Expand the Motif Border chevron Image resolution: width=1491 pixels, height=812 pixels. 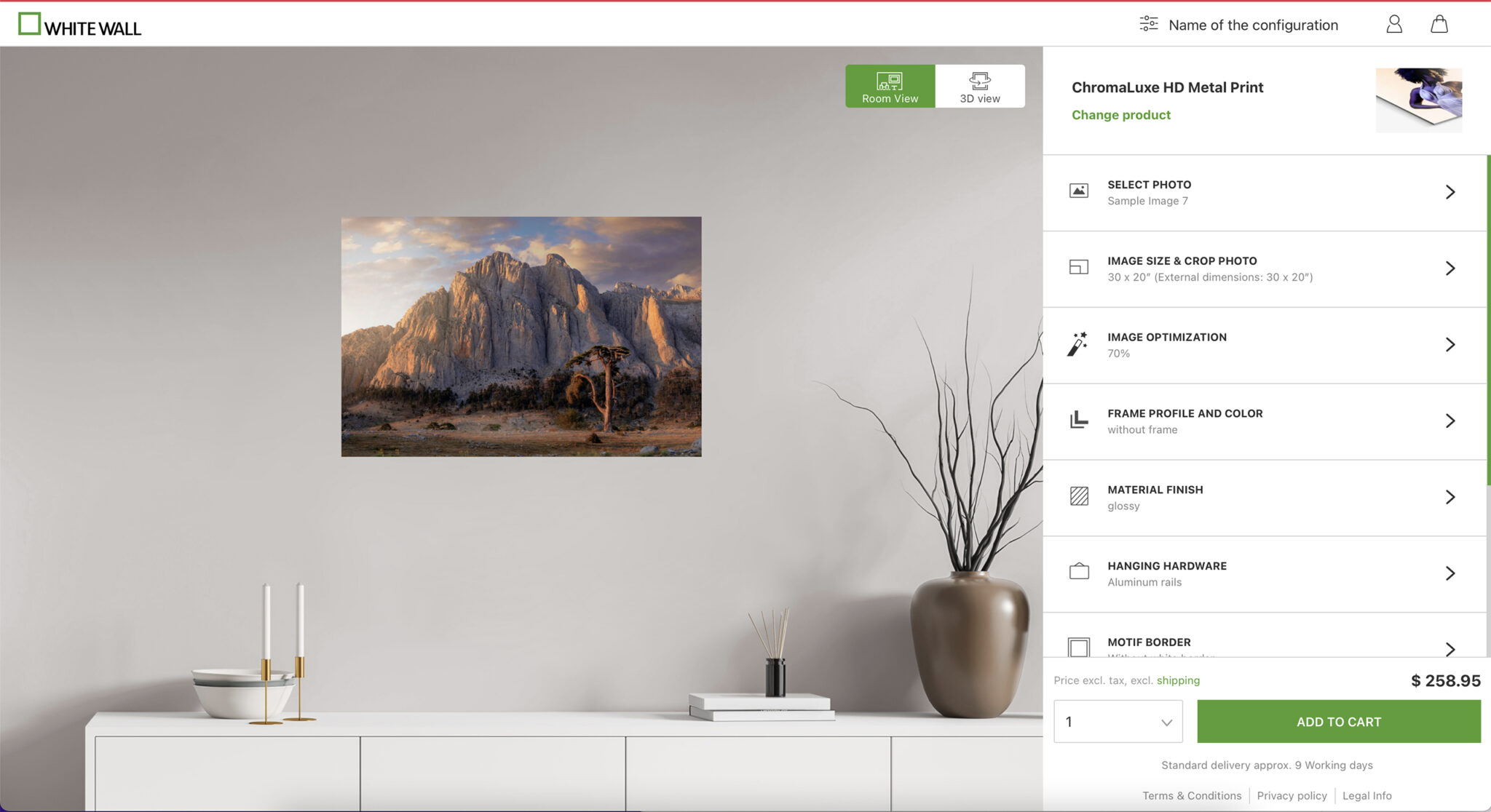pos(1450,648)
